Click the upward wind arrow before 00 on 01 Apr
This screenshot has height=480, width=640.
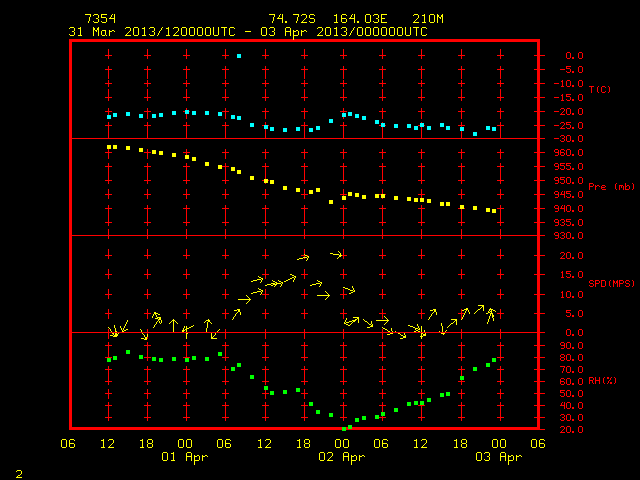click(173, 325)
